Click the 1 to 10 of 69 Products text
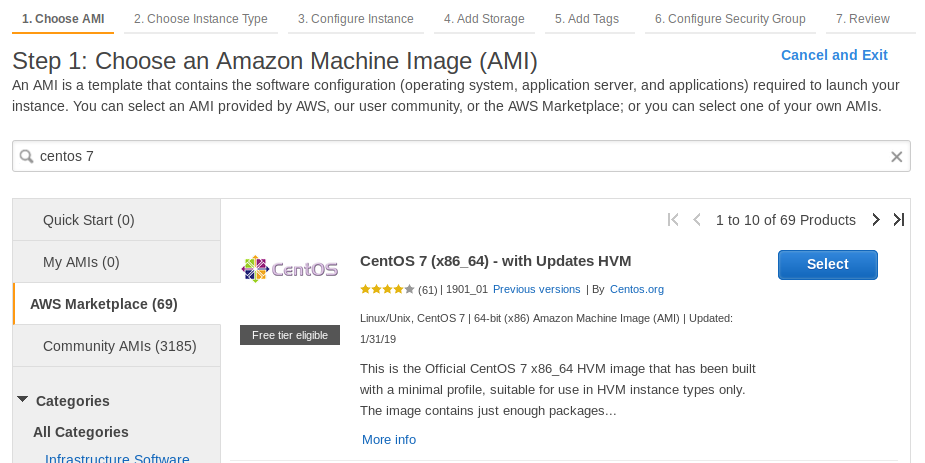Image resolution: width=925 pixels, height=463 pixels. 786,220
